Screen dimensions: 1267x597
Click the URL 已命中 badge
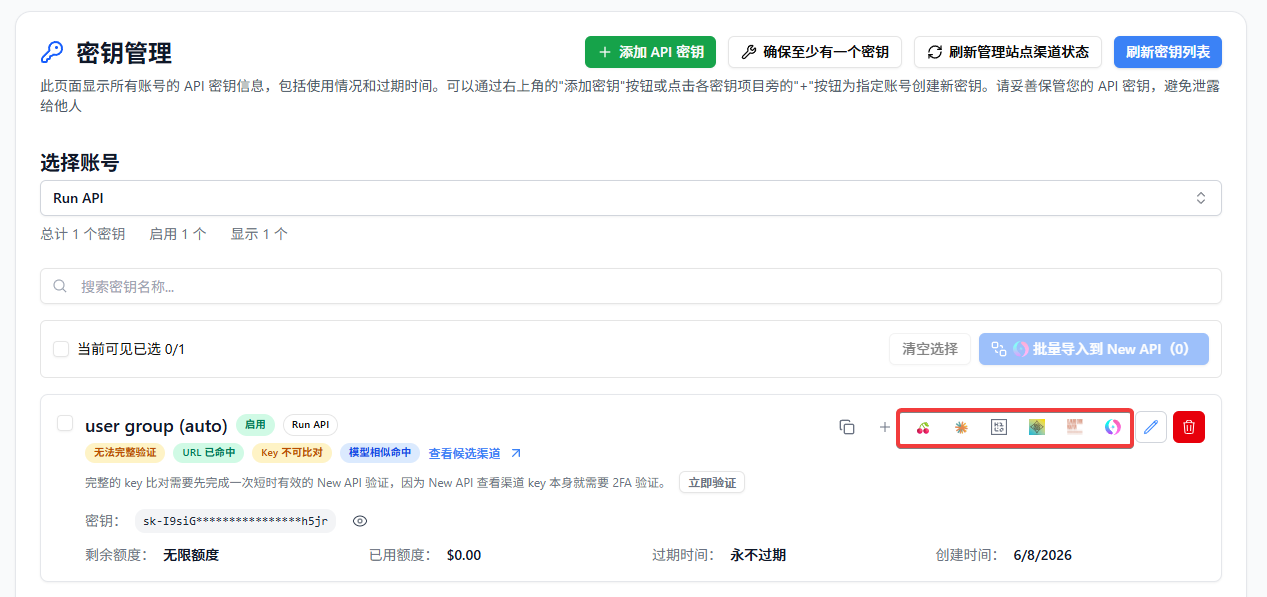coord(208,453)
